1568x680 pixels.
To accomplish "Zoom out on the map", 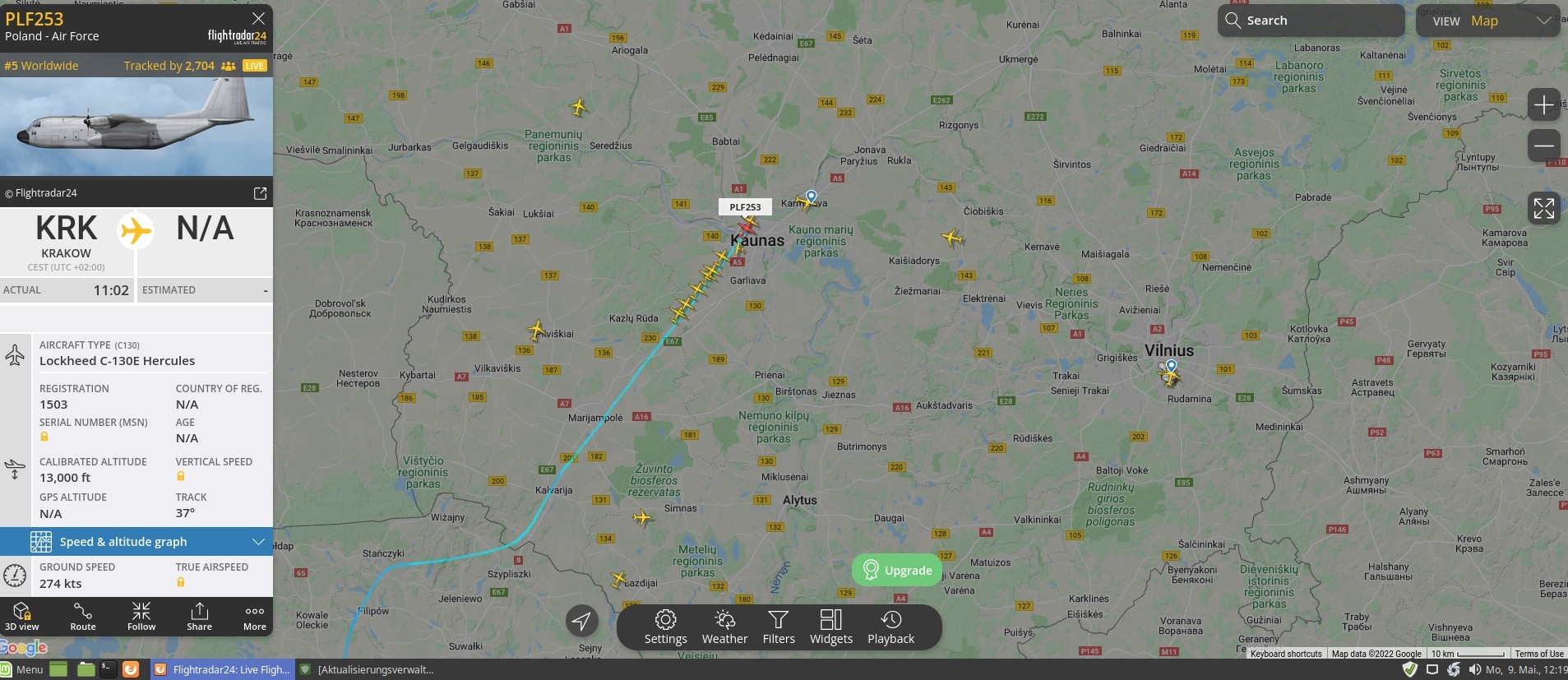I will point(1544,146).
